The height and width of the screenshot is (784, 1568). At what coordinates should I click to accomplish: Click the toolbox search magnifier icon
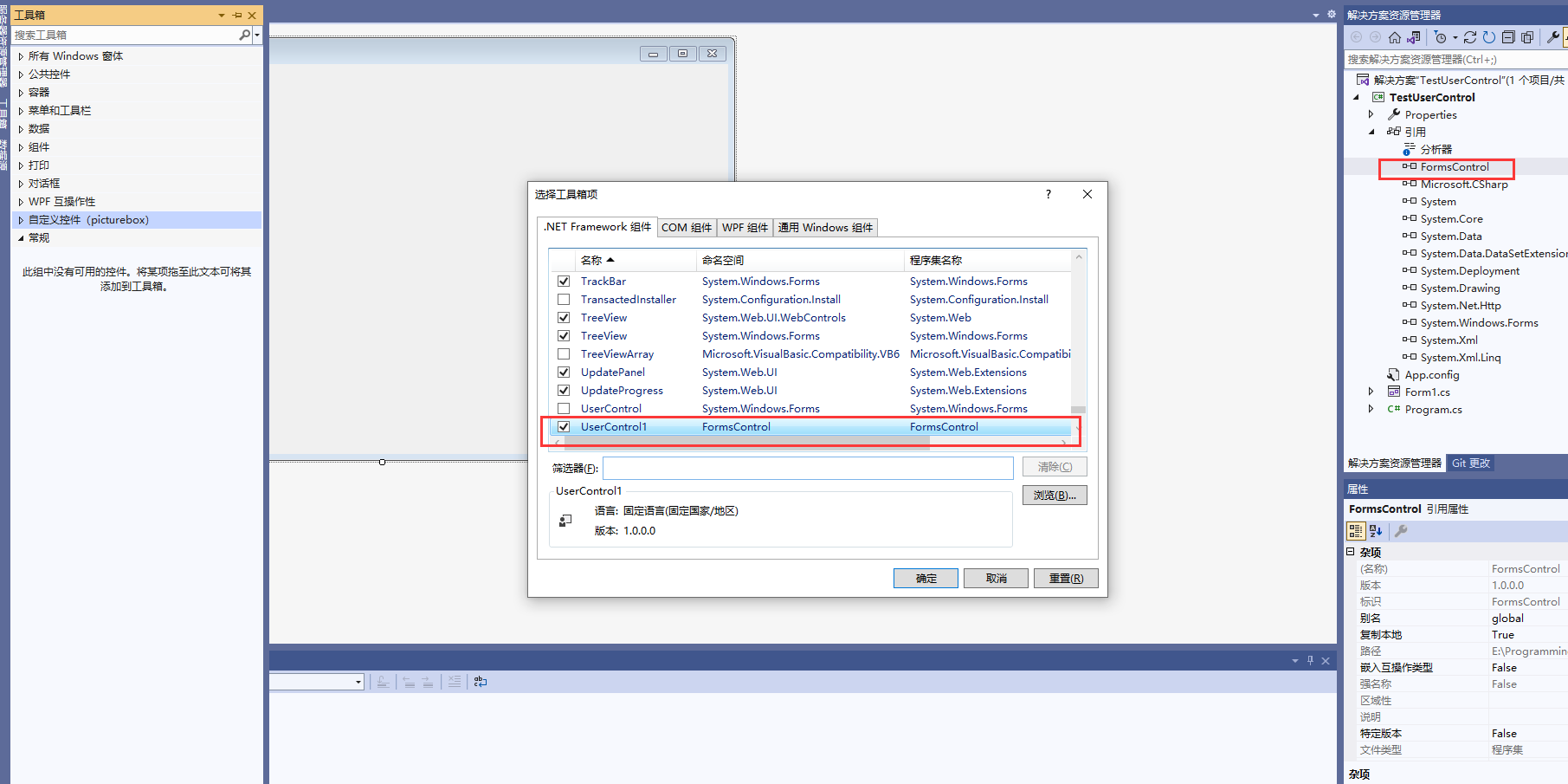point(243,35)
